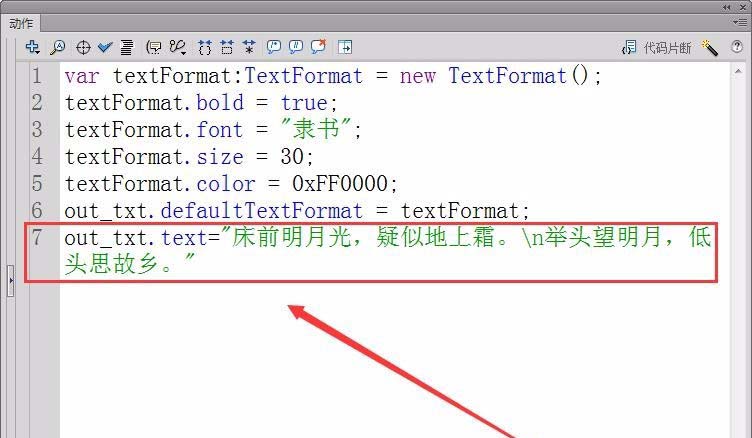Select the 动作 panel tab

(x=21, y=23)
